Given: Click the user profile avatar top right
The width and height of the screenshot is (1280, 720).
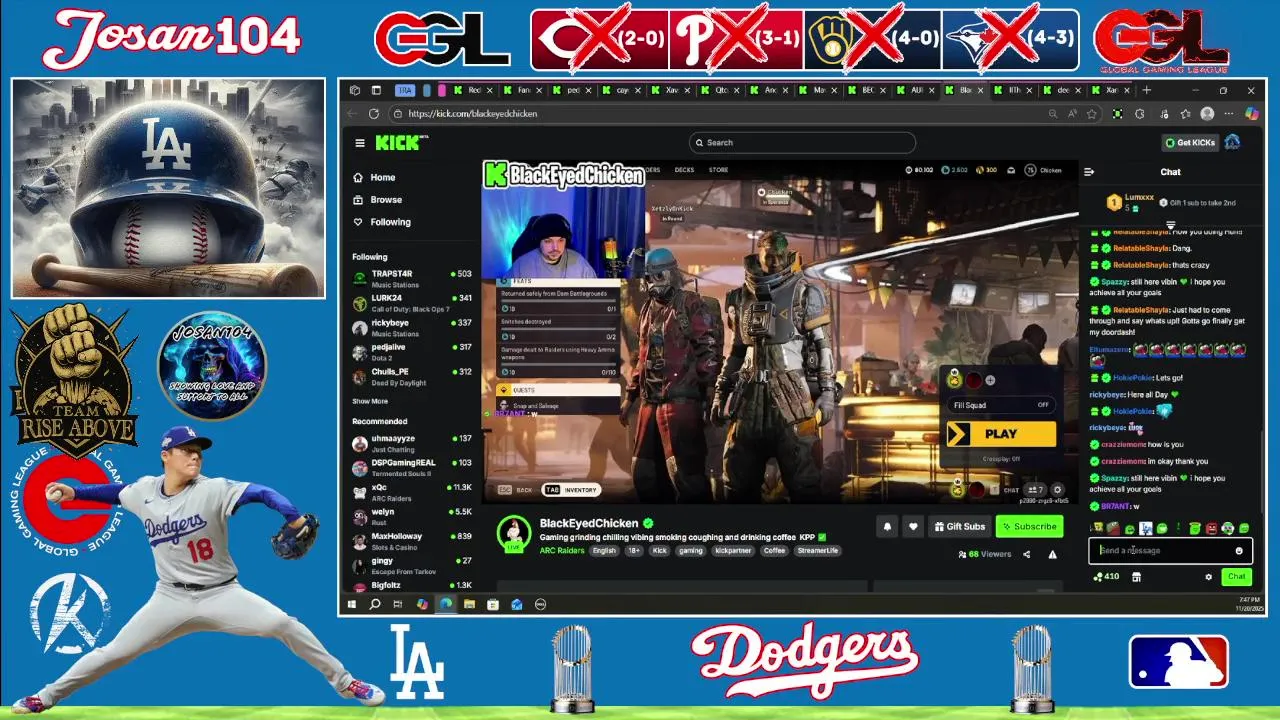Looking at the screenshot, I should [x=1232, y=143].
